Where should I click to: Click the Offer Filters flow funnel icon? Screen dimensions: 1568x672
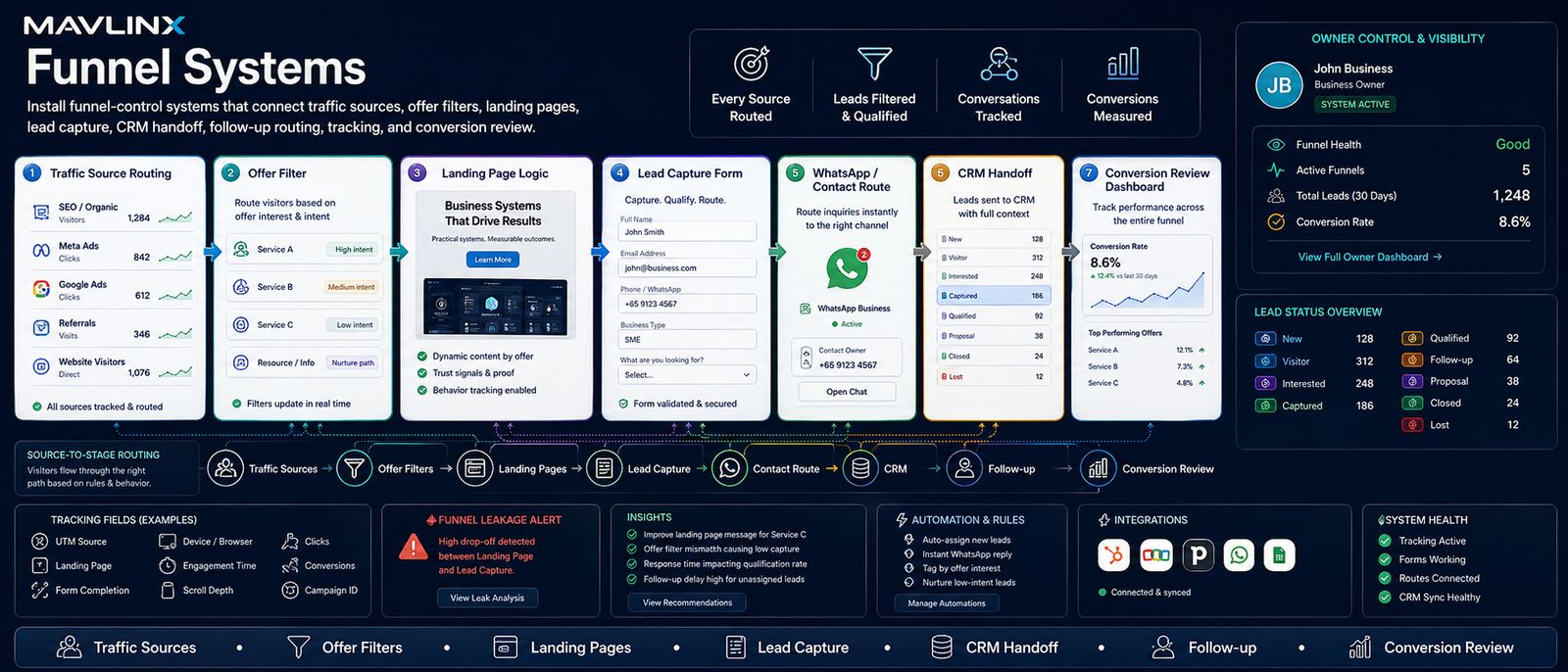click(354, 468)
